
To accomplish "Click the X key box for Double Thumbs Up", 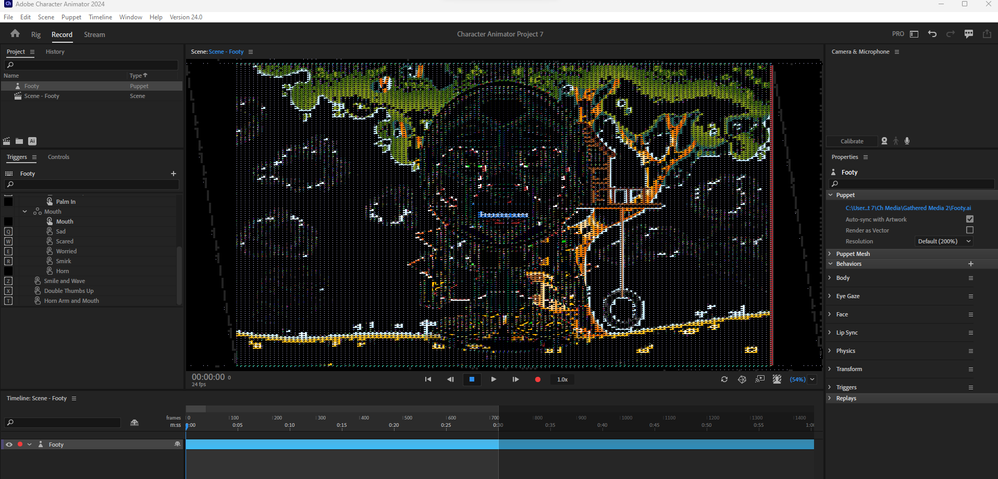I will [8, 291].
